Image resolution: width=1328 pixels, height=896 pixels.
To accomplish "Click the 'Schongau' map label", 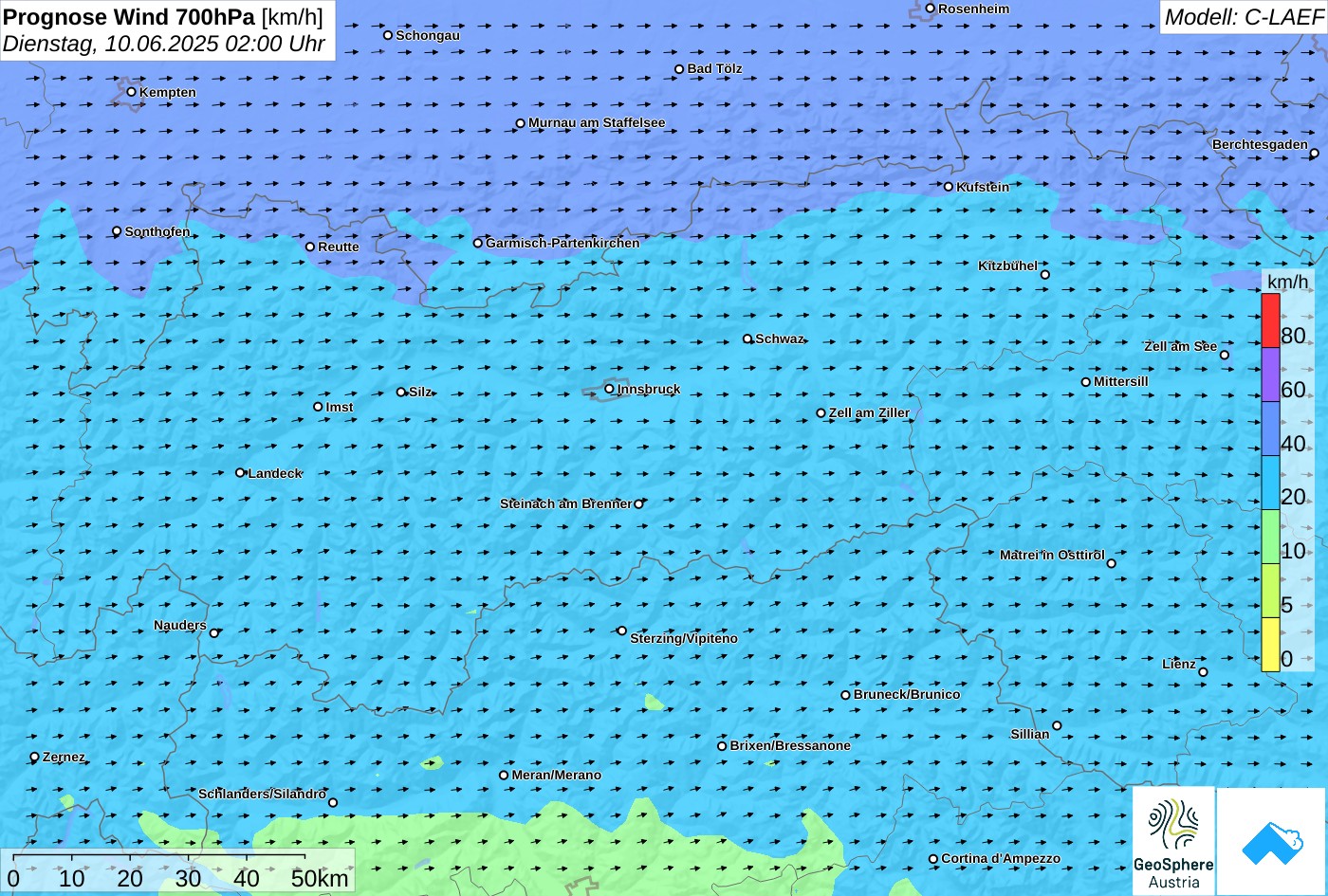I will (x=428, y=35).
